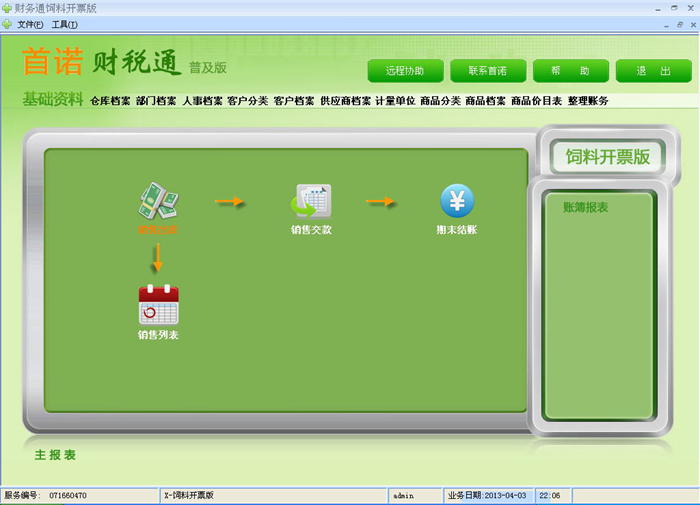The width and height of the screenshot is (700, 505).
Task: Open the 工具(T) menu
Action: tap(65, 24)
